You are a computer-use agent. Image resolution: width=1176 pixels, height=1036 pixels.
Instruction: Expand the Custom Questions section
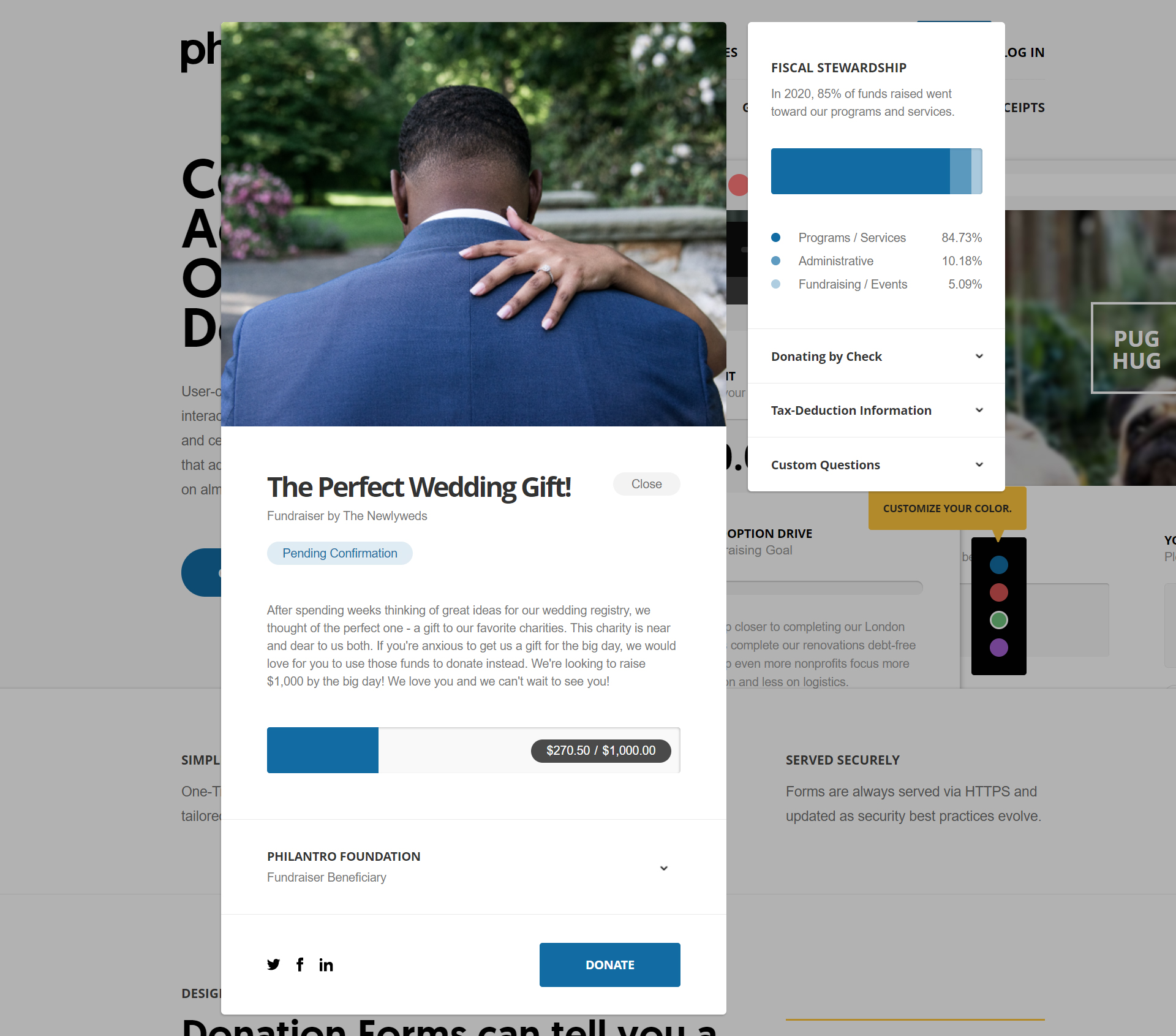(x=876, y=464)
